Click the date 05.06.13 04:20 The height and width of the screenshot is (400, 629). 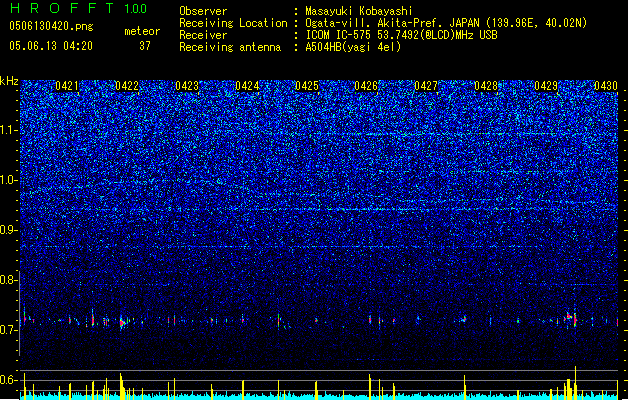click(51, 46)
